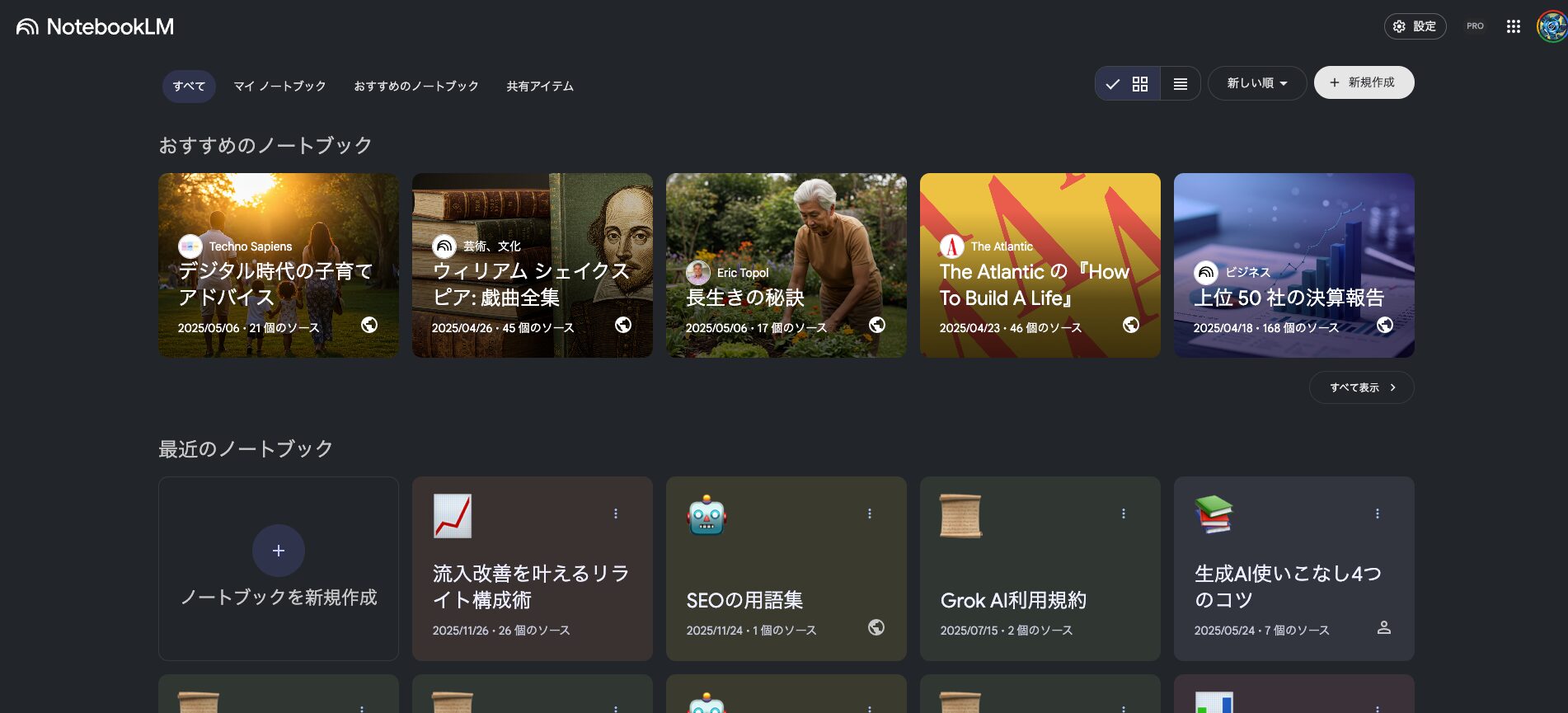1568x713 pixels.
Task: Open ウィリアム シェイクスピア 戯曲全集 card
Action: (533, 265)
